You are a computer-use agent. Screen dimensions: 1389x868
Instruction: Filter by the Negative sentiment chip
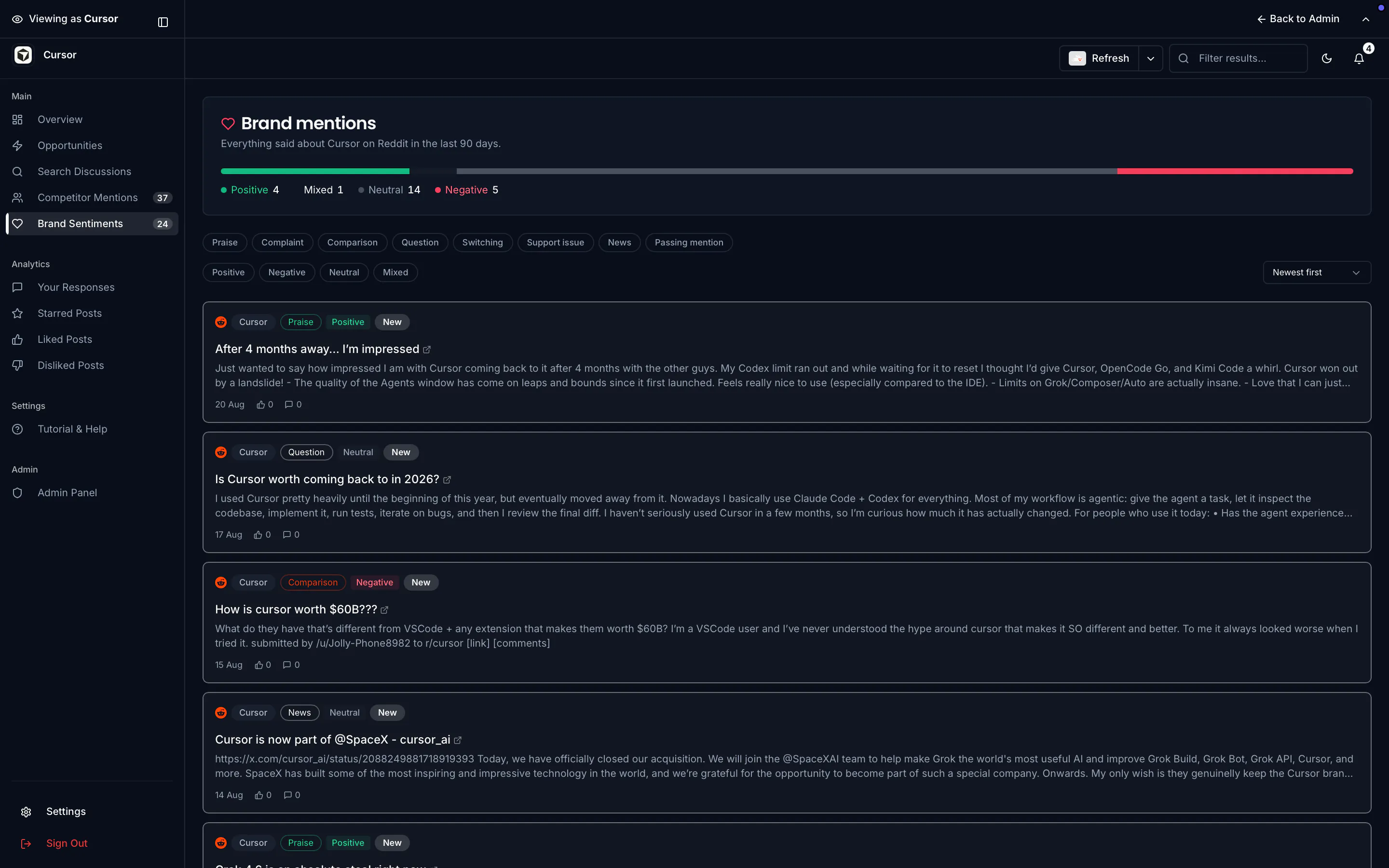point(287,272)
